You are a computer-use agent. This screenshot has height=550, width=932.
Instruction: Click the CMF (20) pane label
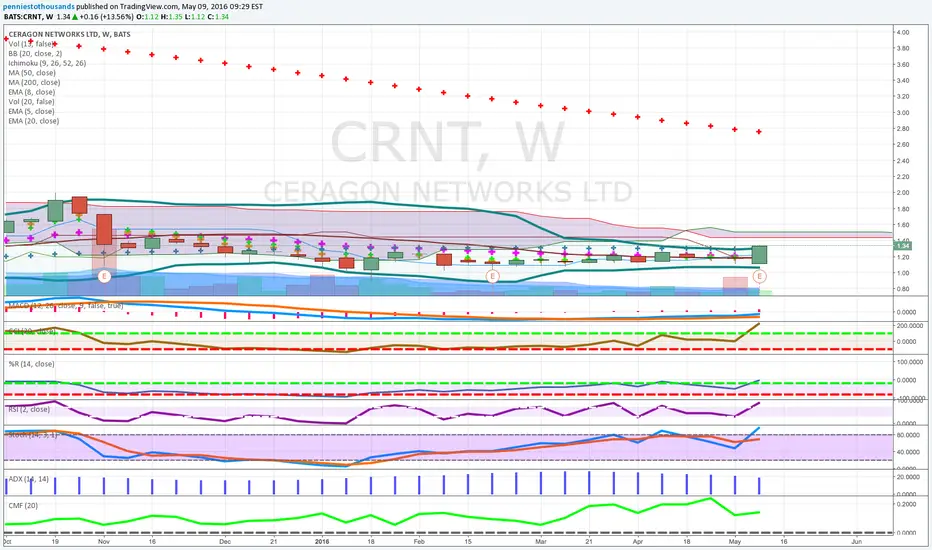pyautogui.click(x=23, y=505)
